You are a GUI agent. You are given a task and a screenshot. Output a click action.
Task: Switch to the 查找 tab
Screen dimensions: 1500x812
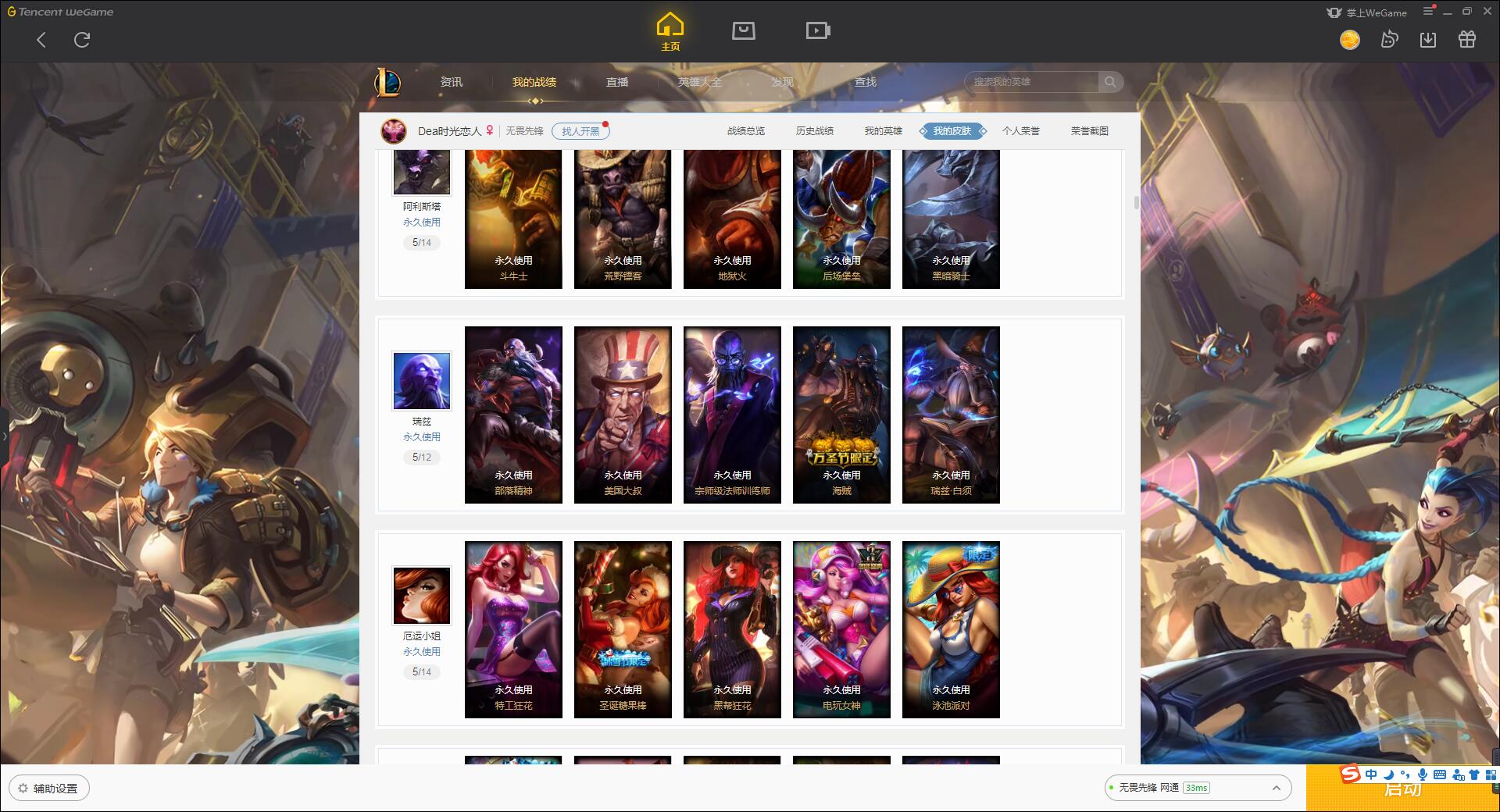pyautogui.click(x=866, y=82)
